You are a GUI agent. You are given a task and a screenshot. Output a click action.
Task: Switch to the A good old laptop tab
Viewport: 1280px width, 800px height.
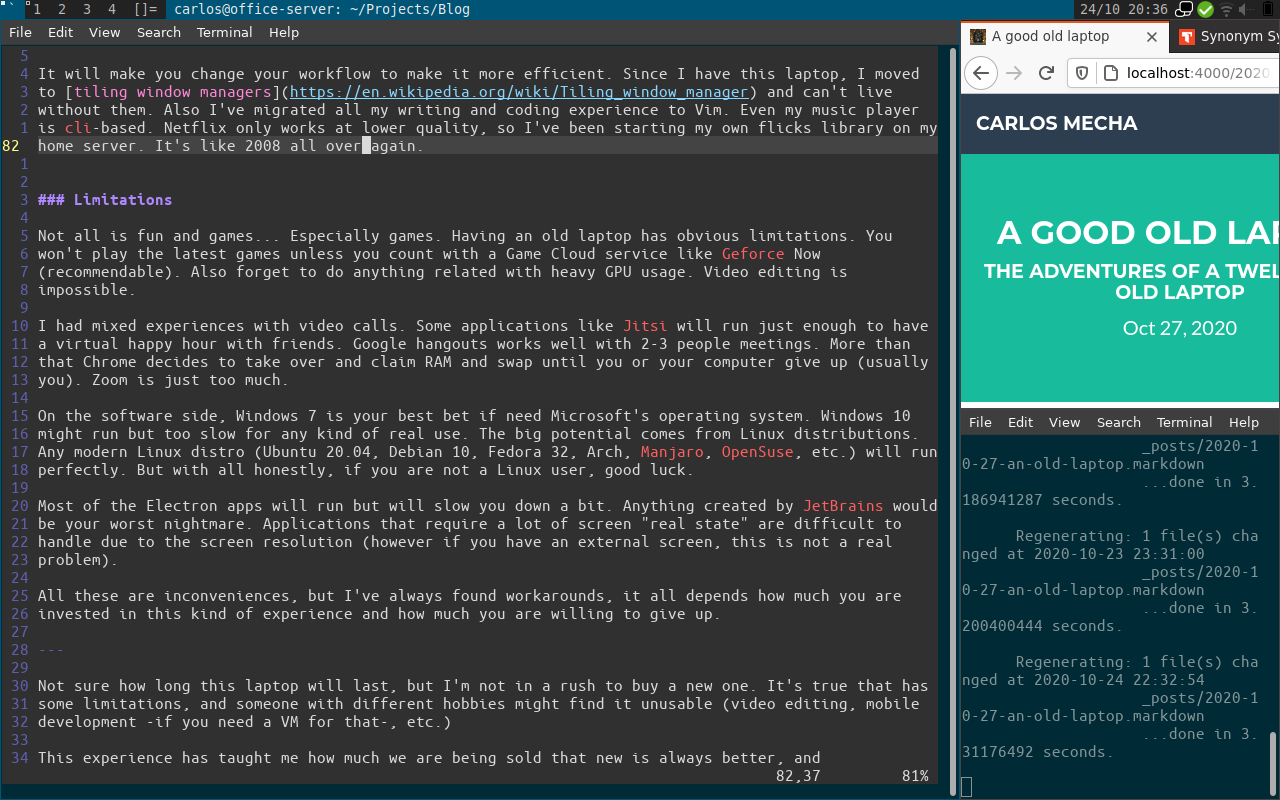click(1064, 37)
